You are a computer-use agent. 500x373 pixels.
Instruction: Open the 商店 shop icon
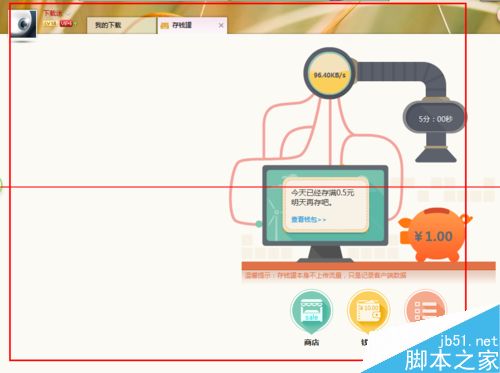tap(311, 311)
